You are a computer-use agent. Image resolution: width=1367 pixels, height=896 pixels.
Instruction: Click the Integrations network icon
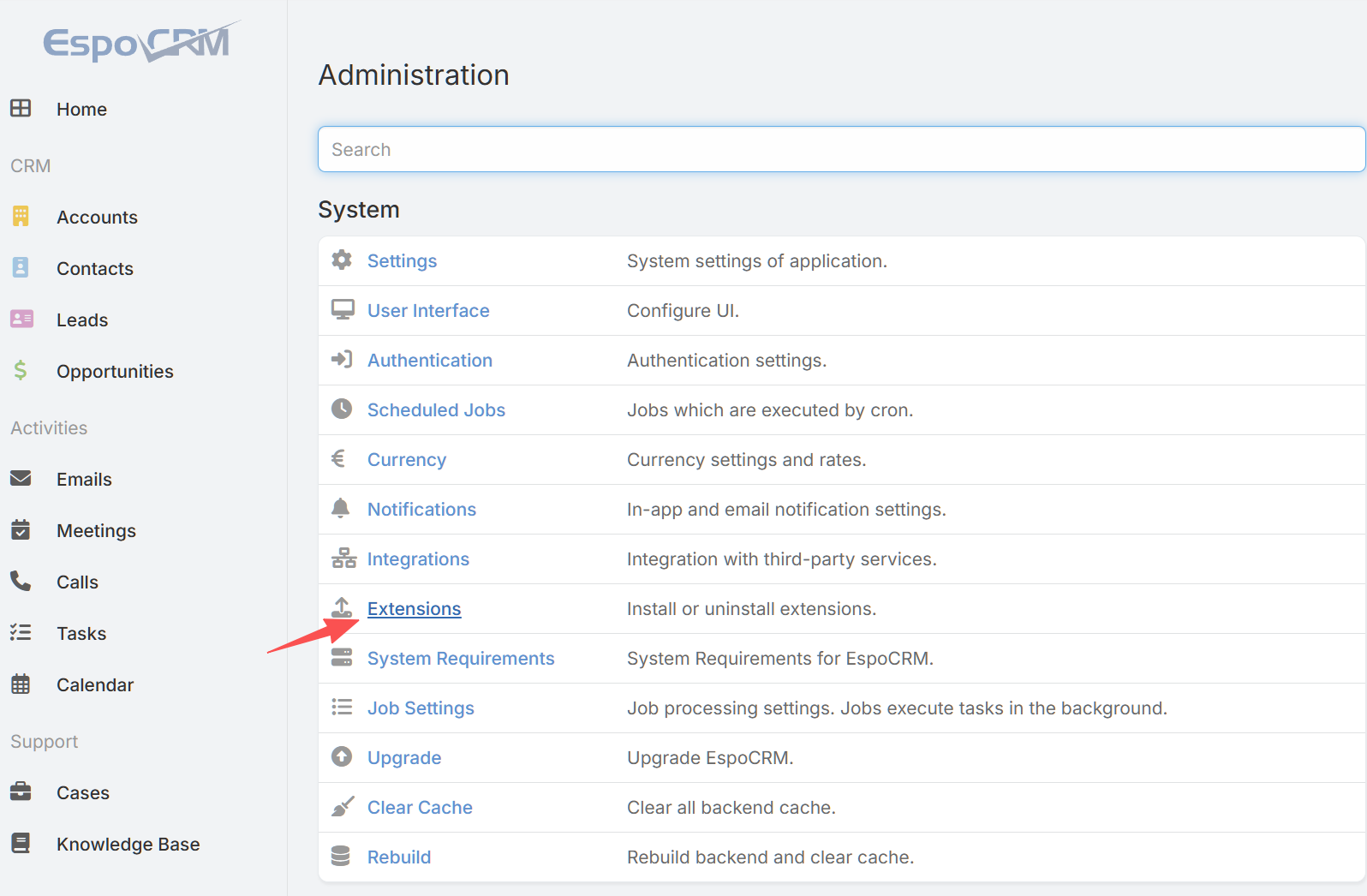[343, 558]
